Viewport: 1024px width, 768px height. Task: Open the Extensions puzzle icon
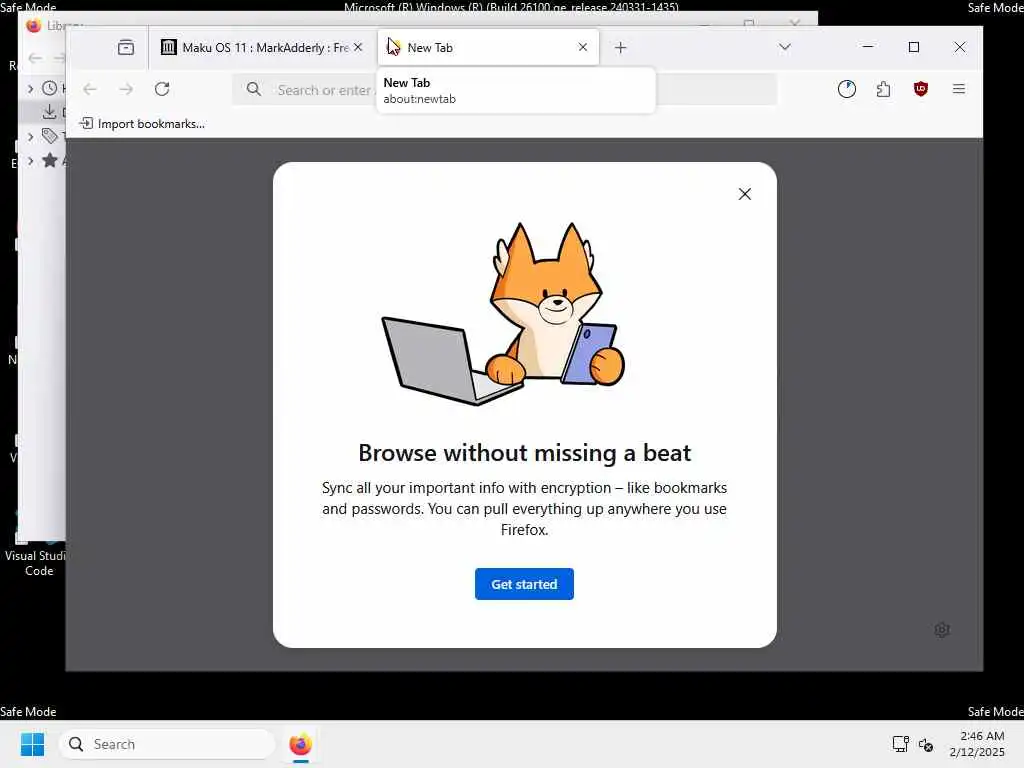tap(883, 89)
